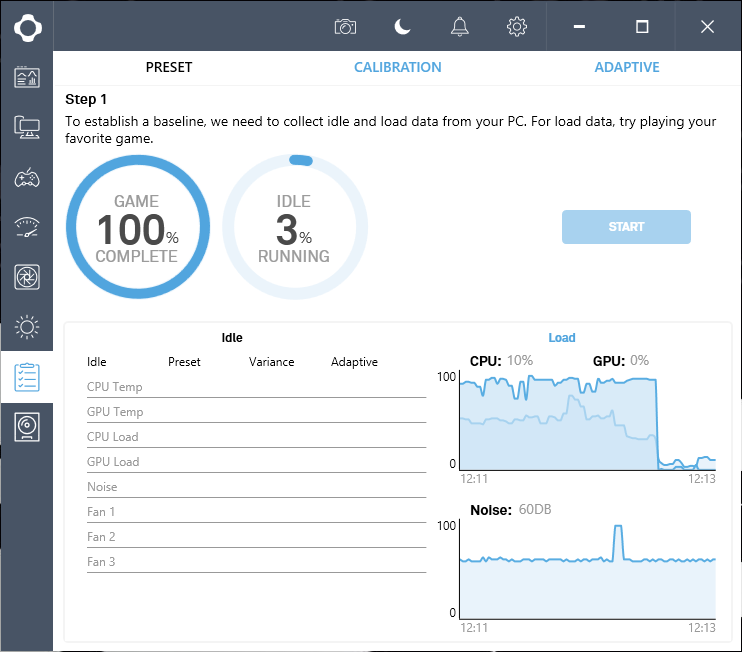Viewport: 742px width, 652px height.
Task: Click the IDLE 3% running progress ring
Action: click(295, 227)
